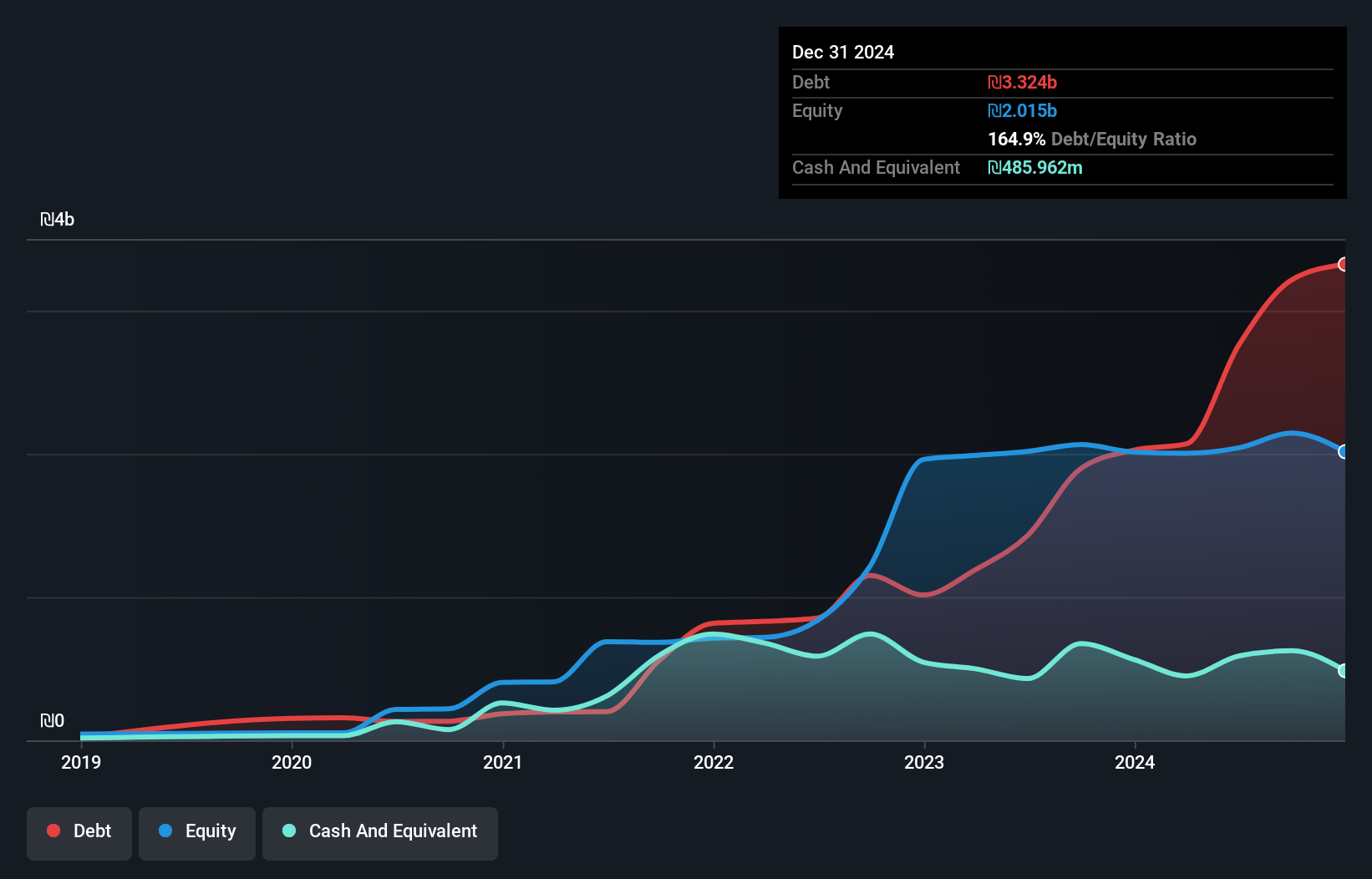Click the ₪3.324b debt value
The height and width of the screenshot is (879, 1372).
1022,82
